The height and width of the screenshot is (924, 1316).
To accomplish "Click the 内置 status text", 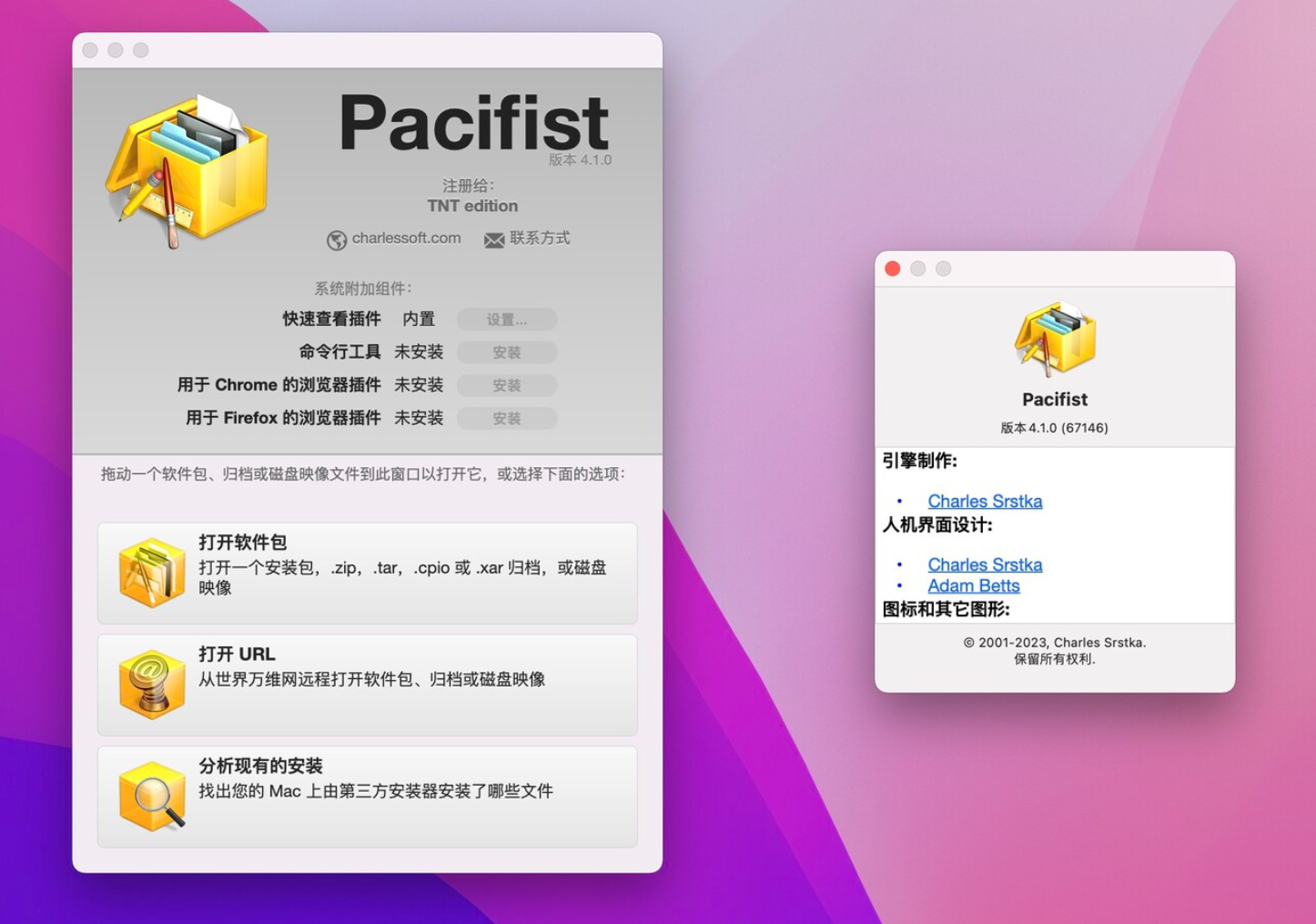I will click(x=419, y=319).
